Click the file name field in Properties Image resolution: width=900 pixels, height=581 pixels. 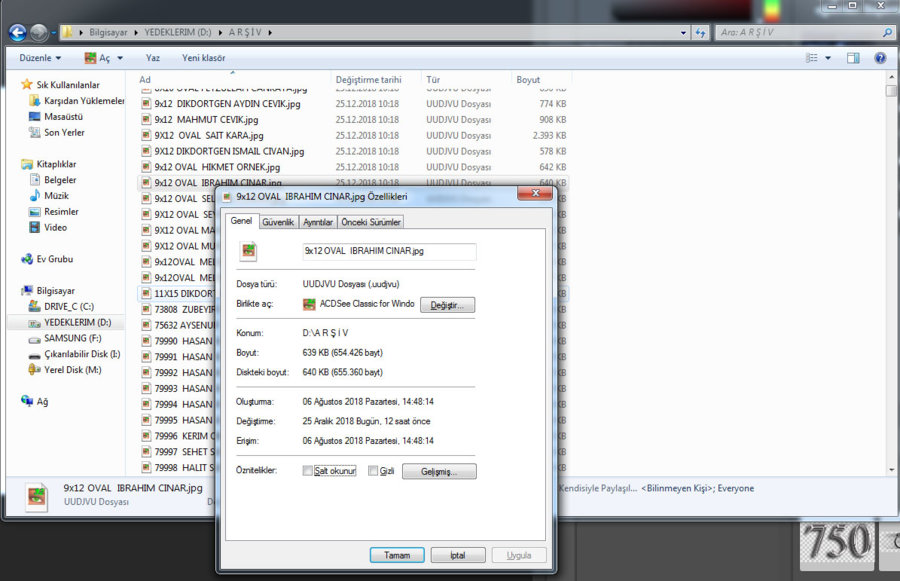click(x=389, y=251)
